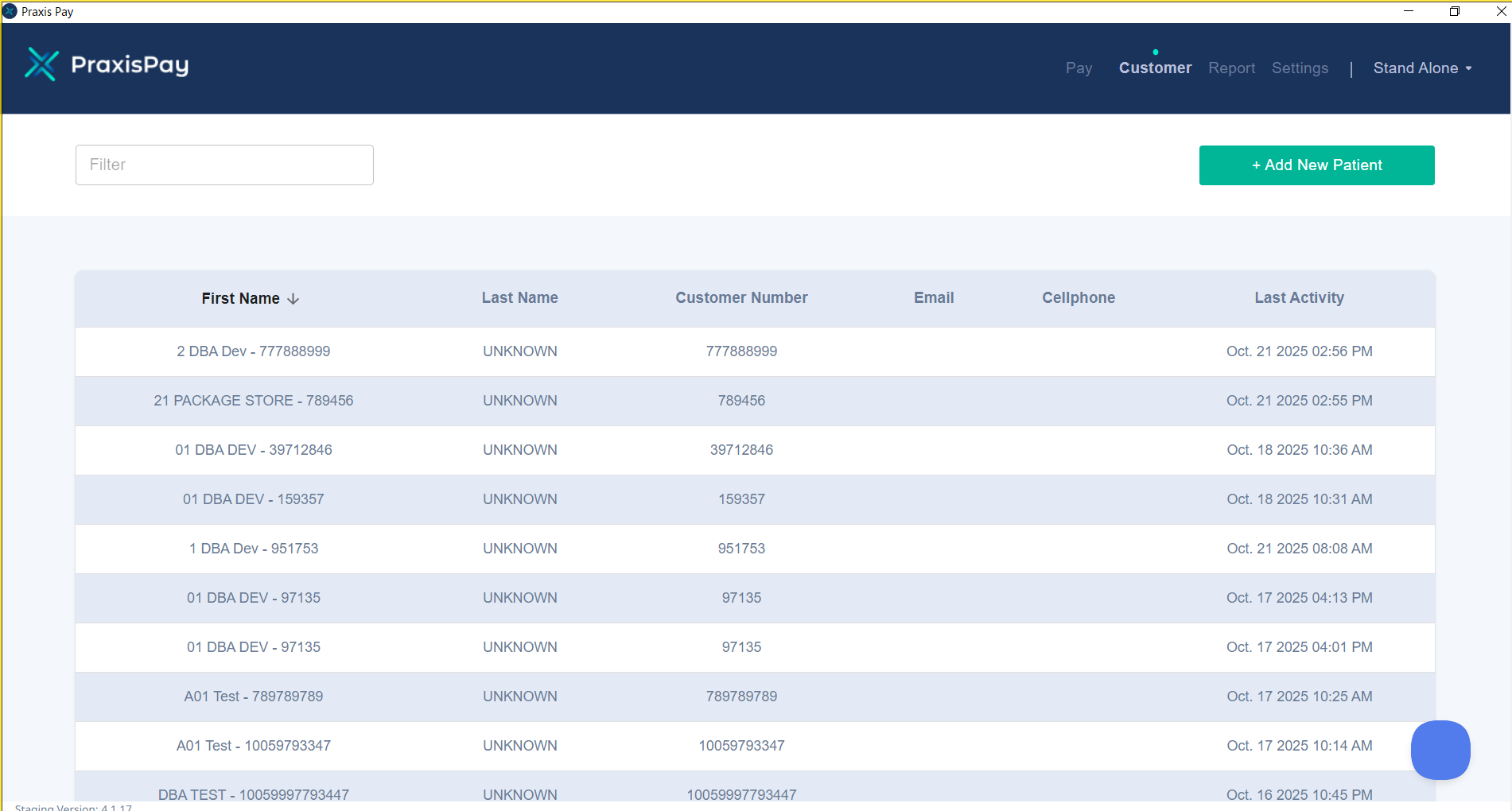Sort by Cellphone column header

pos(1079,298)
